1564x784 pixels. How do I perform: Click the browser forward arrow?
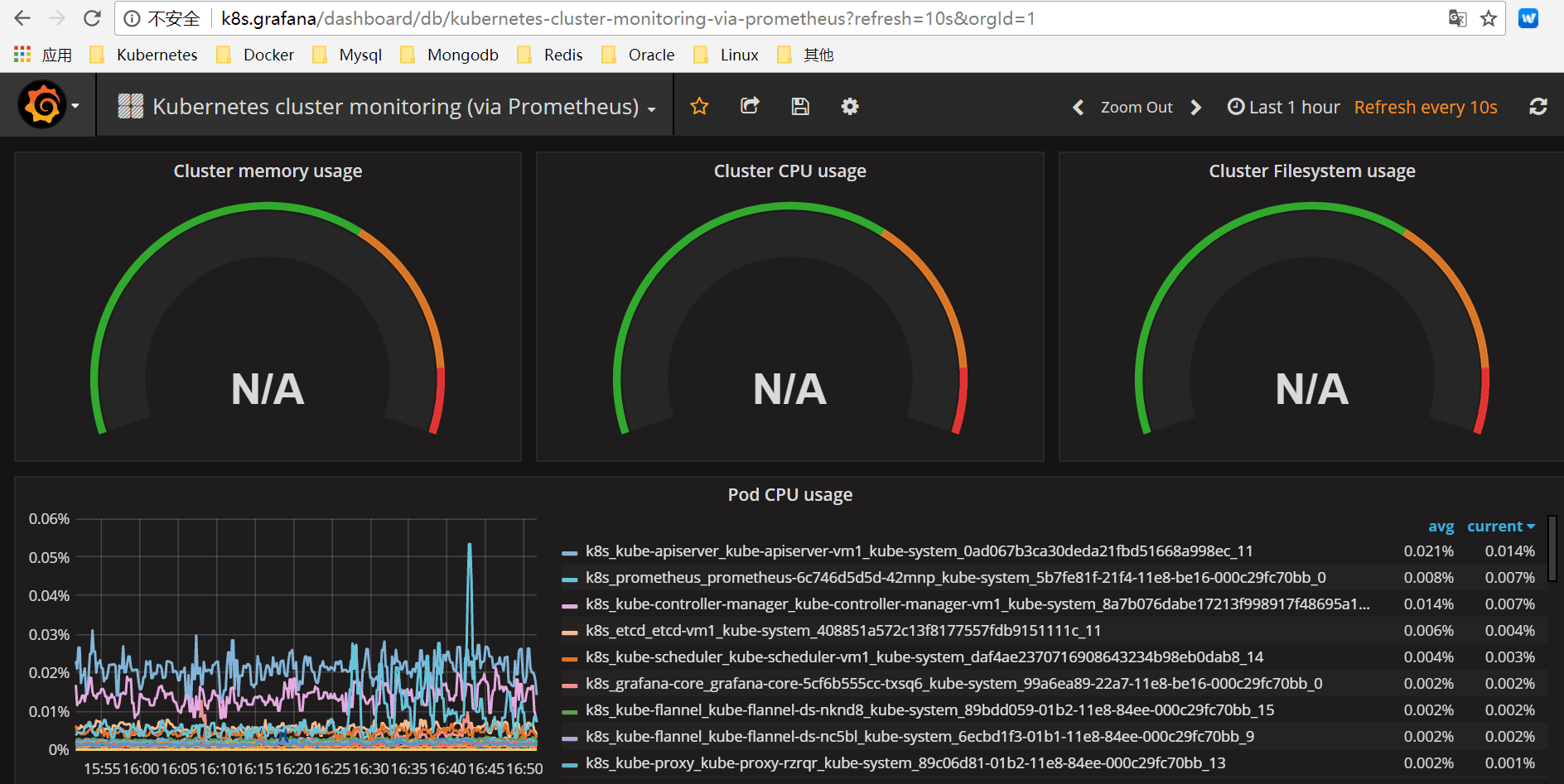57,18
